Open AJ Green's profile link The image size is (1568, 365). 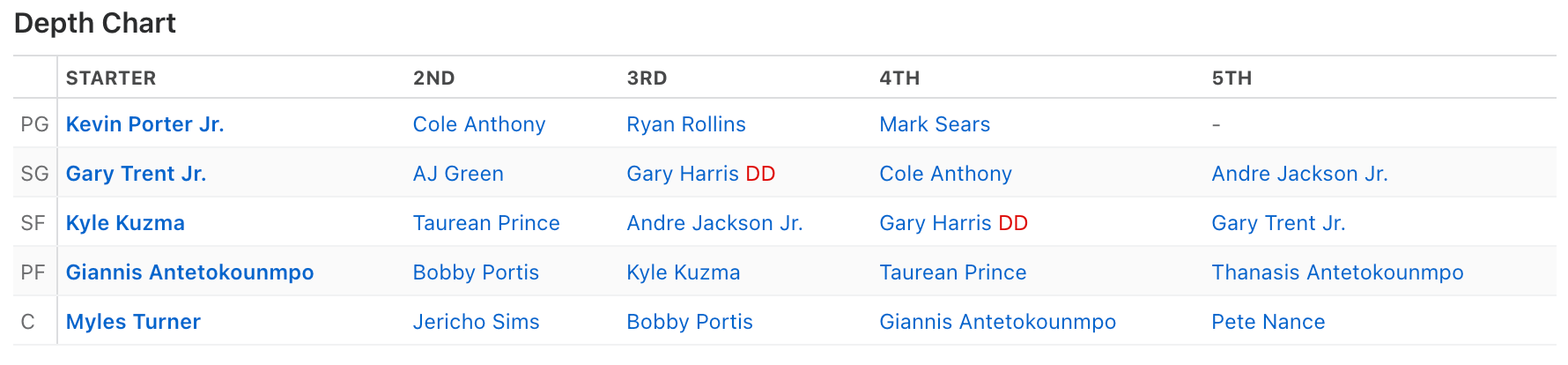click(458, 174)
